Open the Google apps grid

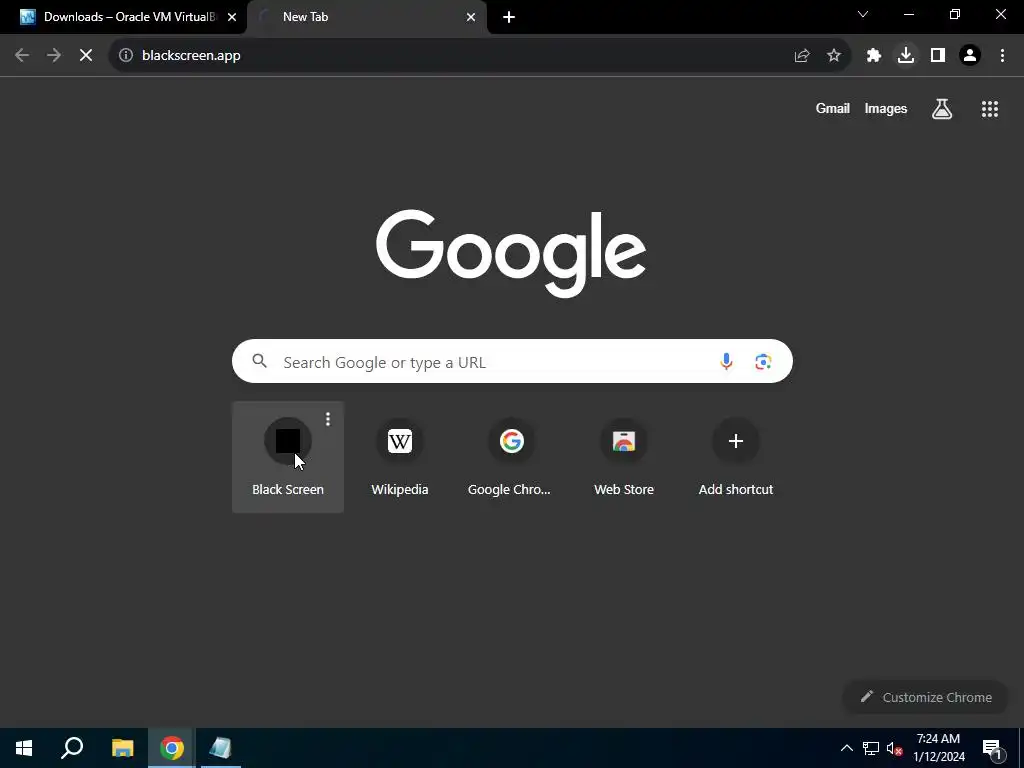(x=990, y=109)
